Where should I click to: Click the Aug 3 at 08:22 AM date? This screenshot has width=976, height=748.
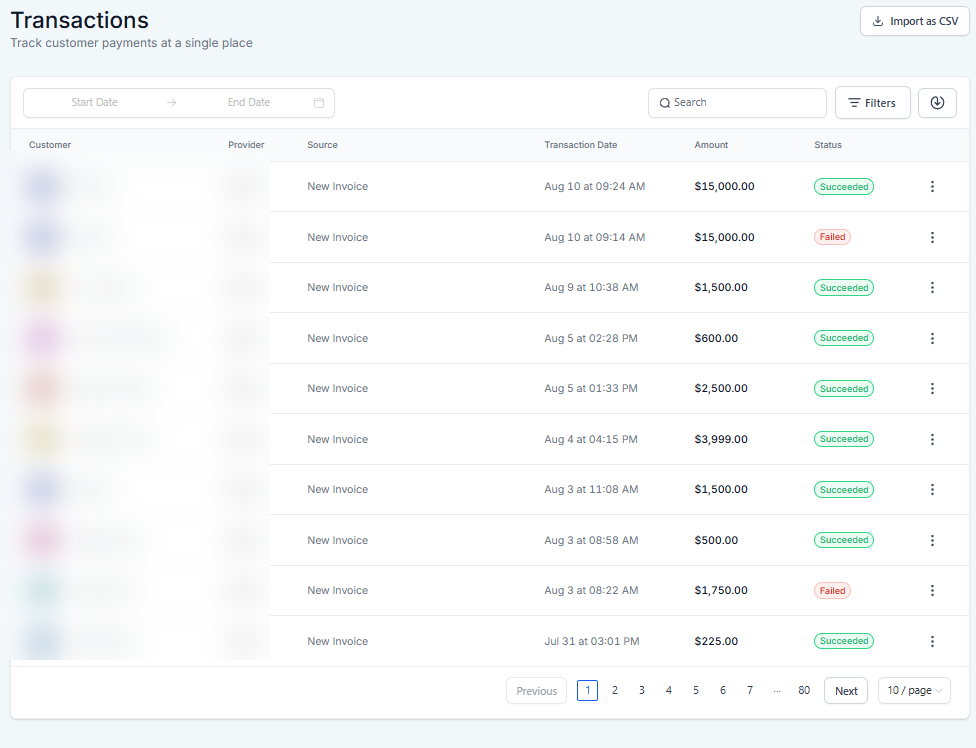click(x=591, y=591)
